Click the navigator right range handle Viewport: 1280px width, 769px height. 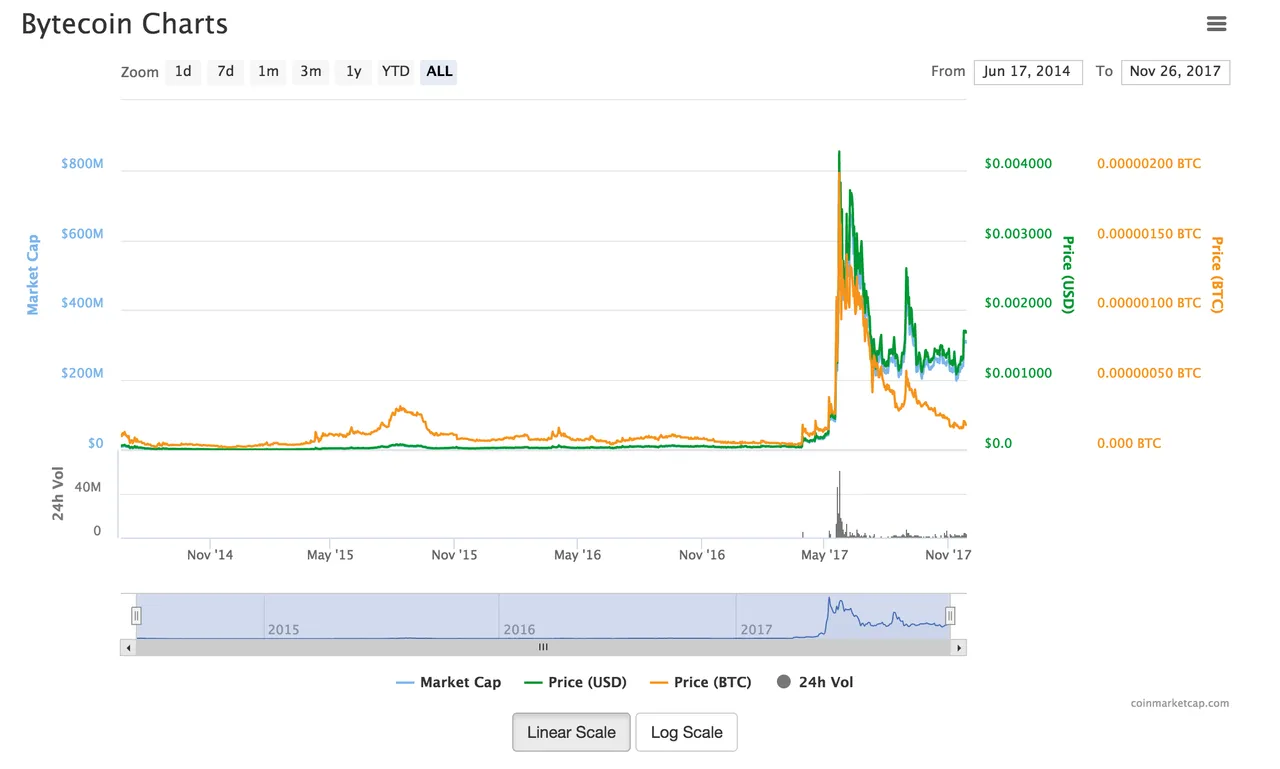(950, 616)
